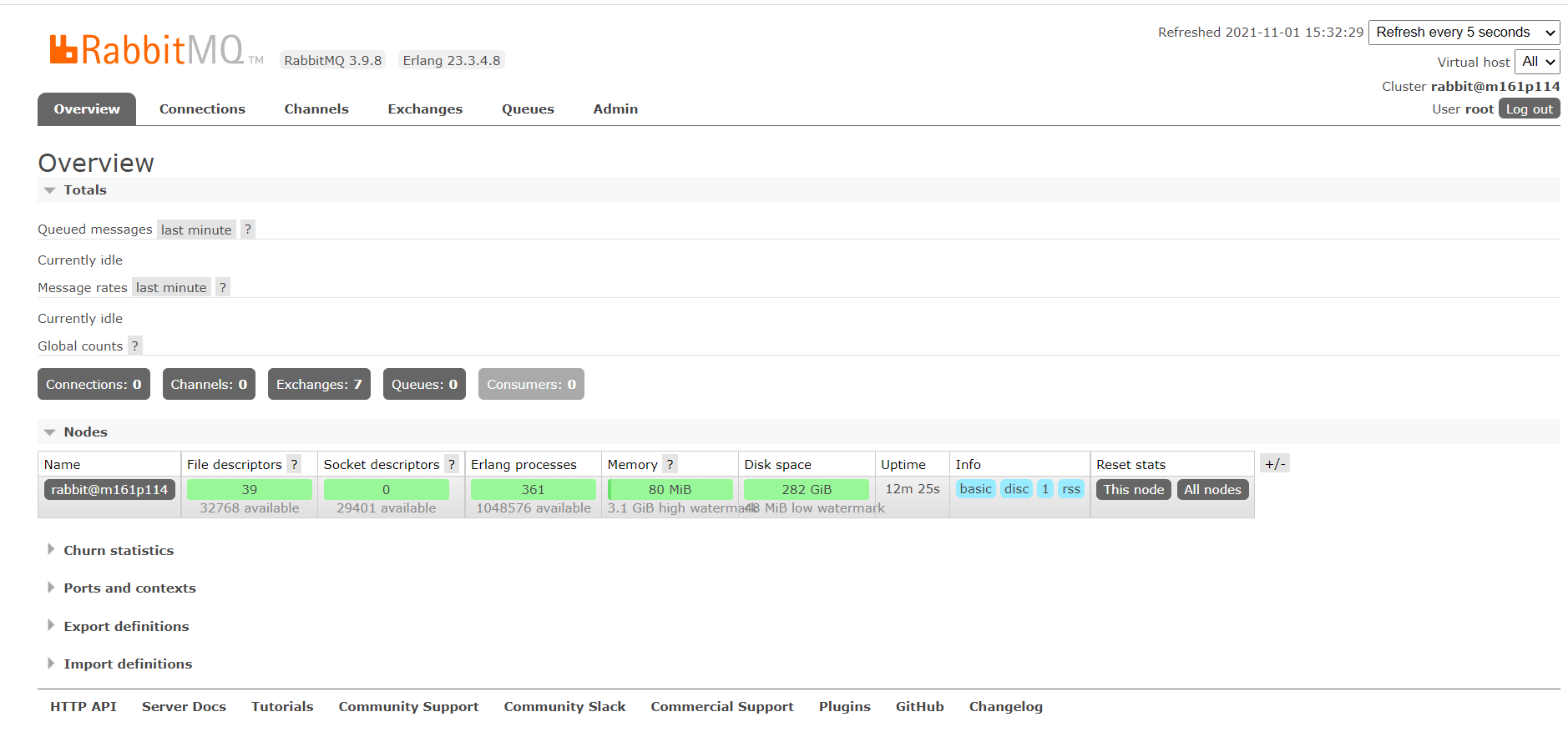The width and height of the screenshot is (1568, 737).
Task: Open help for Message rates
Action: (x=223, y=287)
